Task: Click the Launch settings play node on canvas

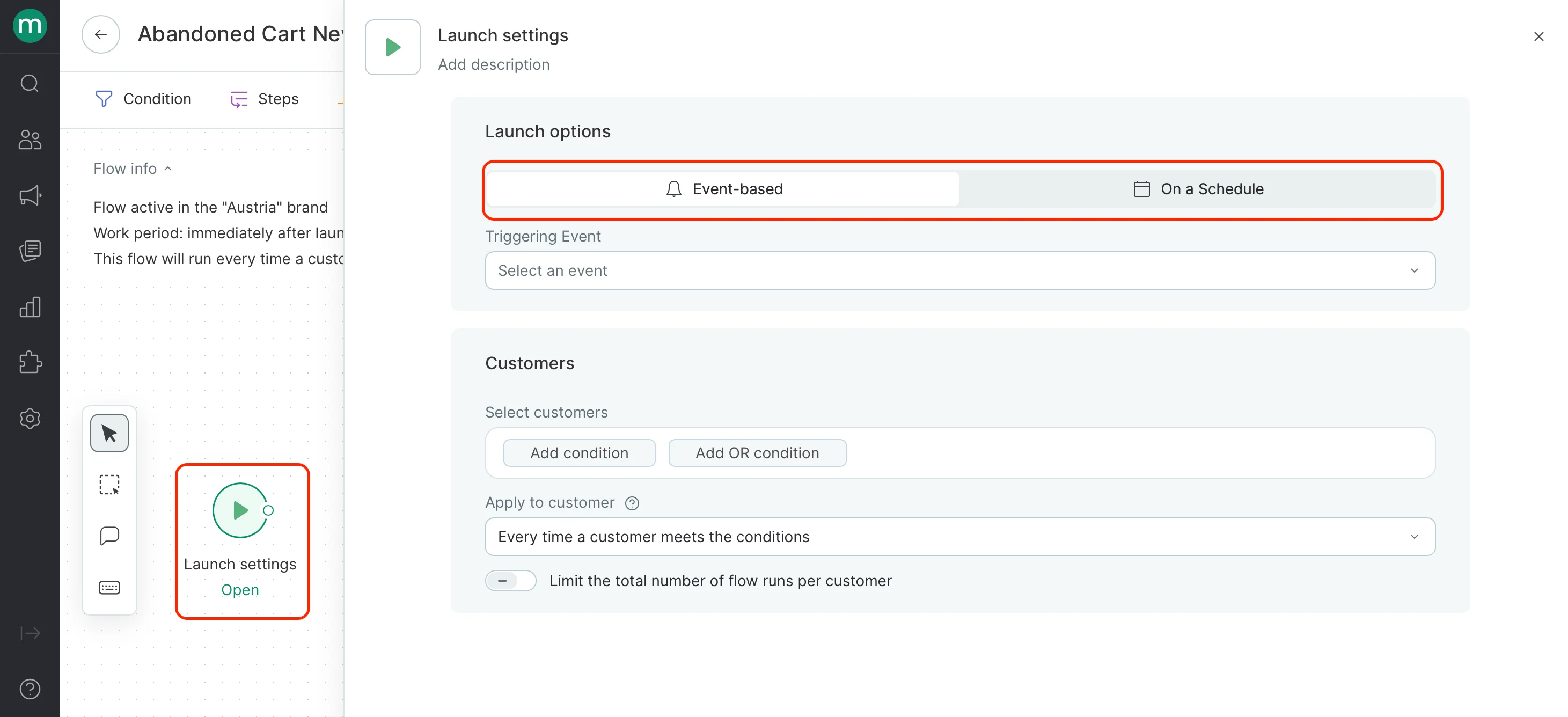Action: pyautogui.click(x=240, y=510)
